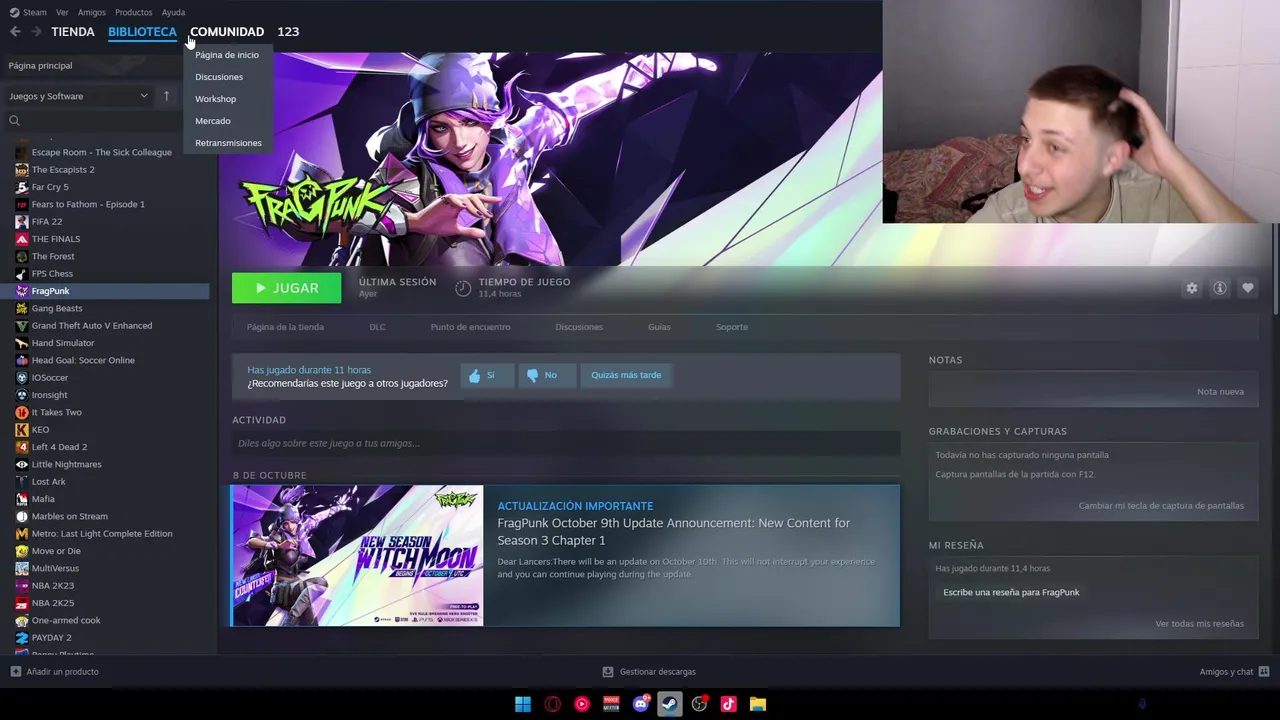Click the add a product plus icon

click(x=15, y=672)
